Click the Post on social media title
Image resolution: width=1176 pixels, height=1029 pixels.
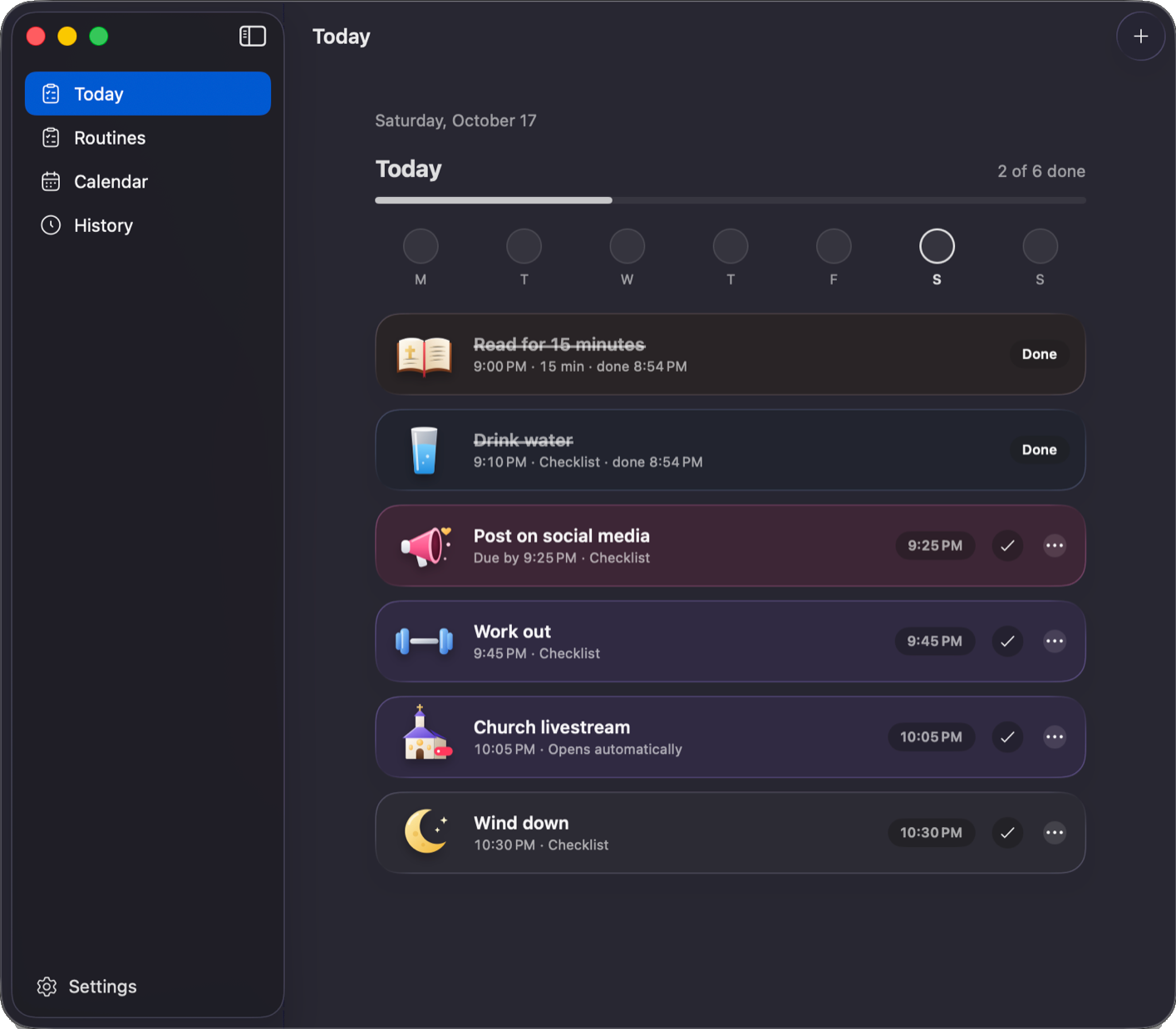[x=562, y=536]
